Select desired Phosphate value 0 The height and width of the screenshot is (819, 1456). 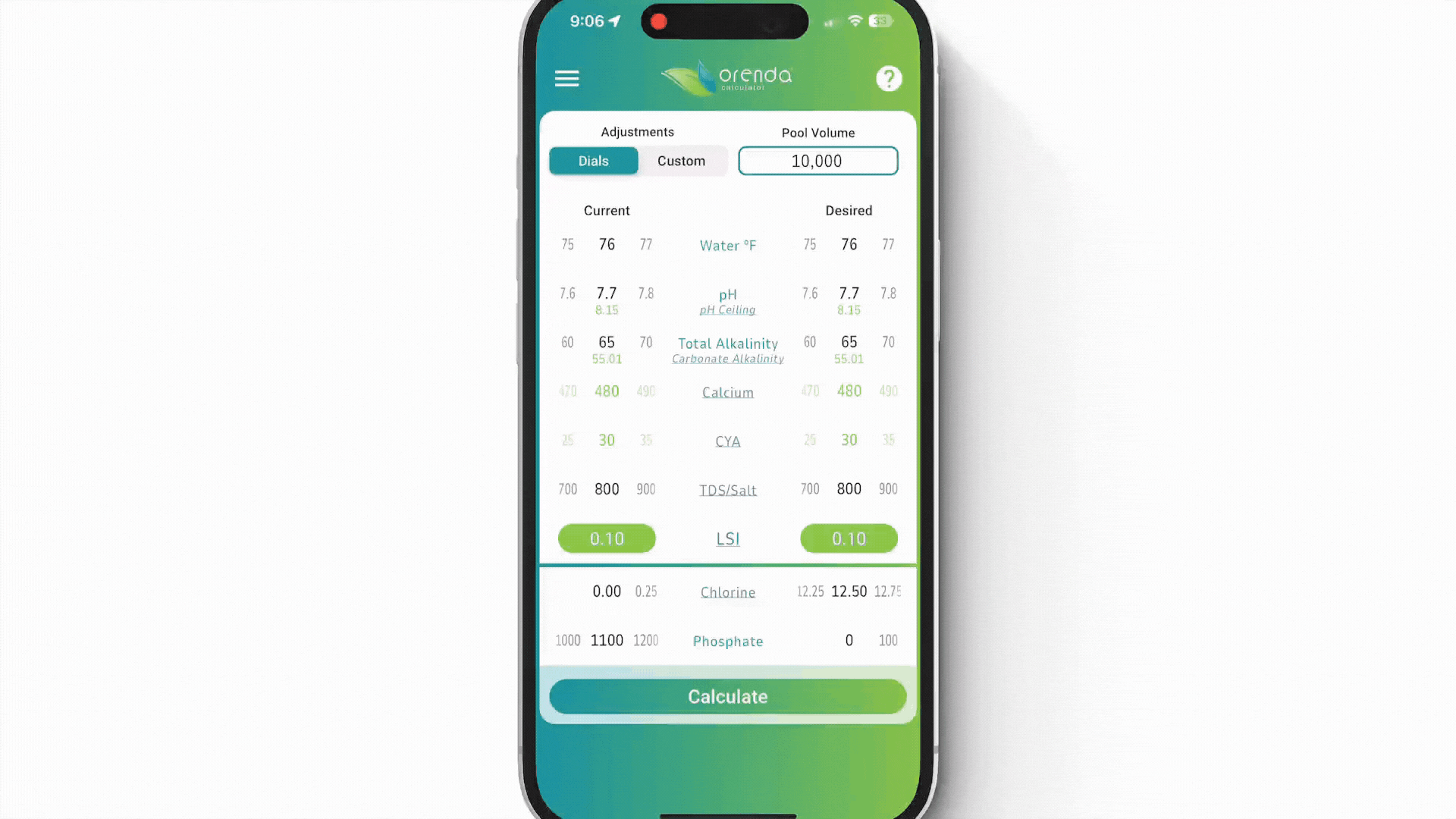[x=848, y=640]
